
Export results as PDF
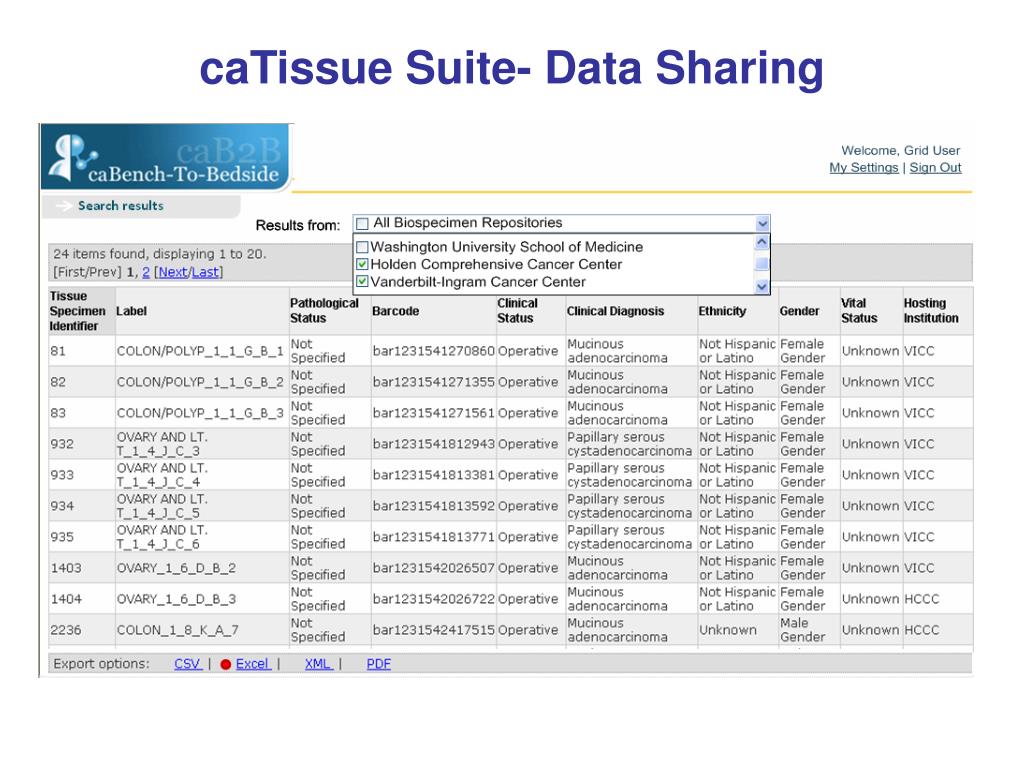click(379, 664)
